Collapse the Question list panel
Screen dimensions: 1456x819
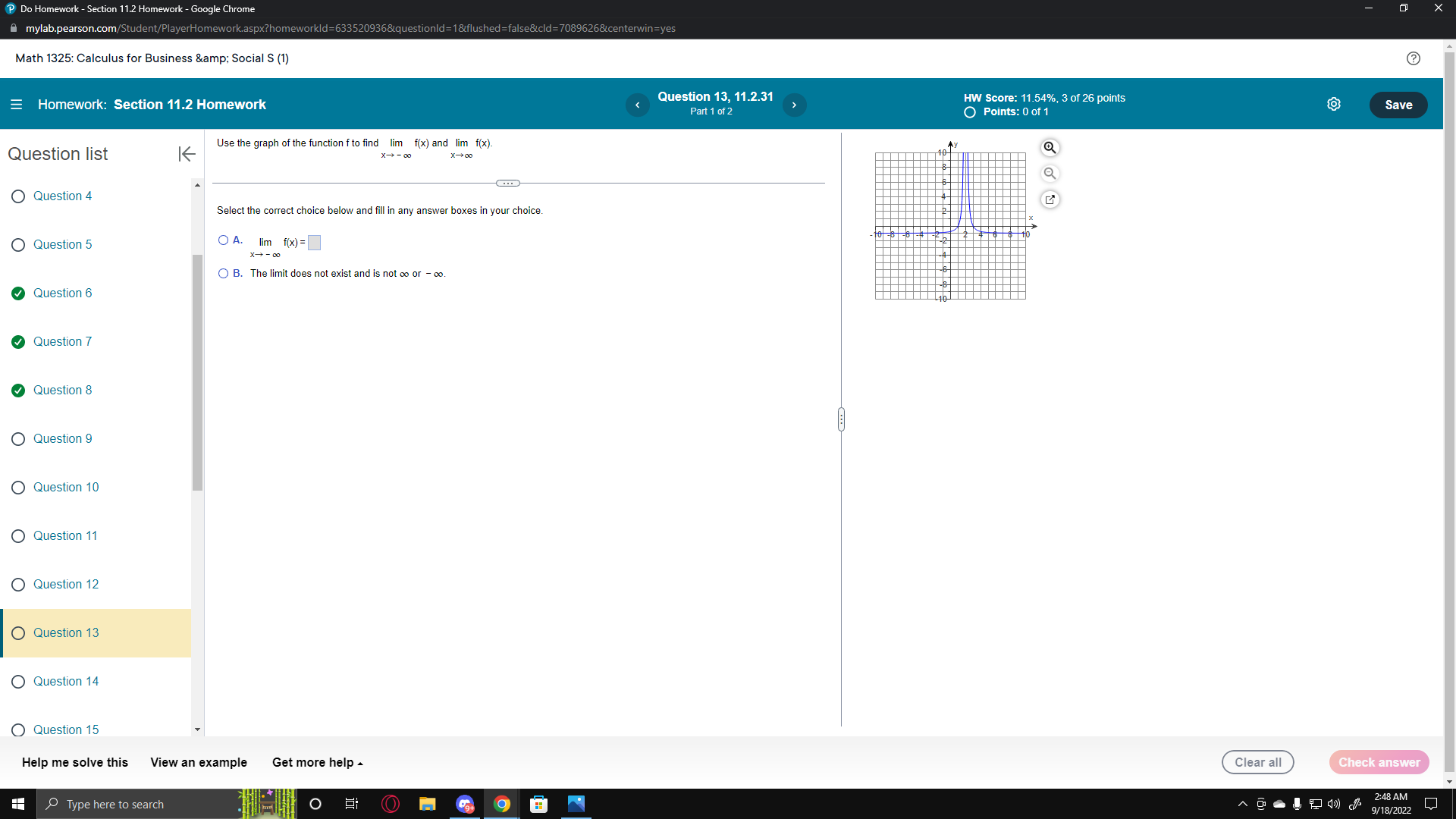coord(187,154)
